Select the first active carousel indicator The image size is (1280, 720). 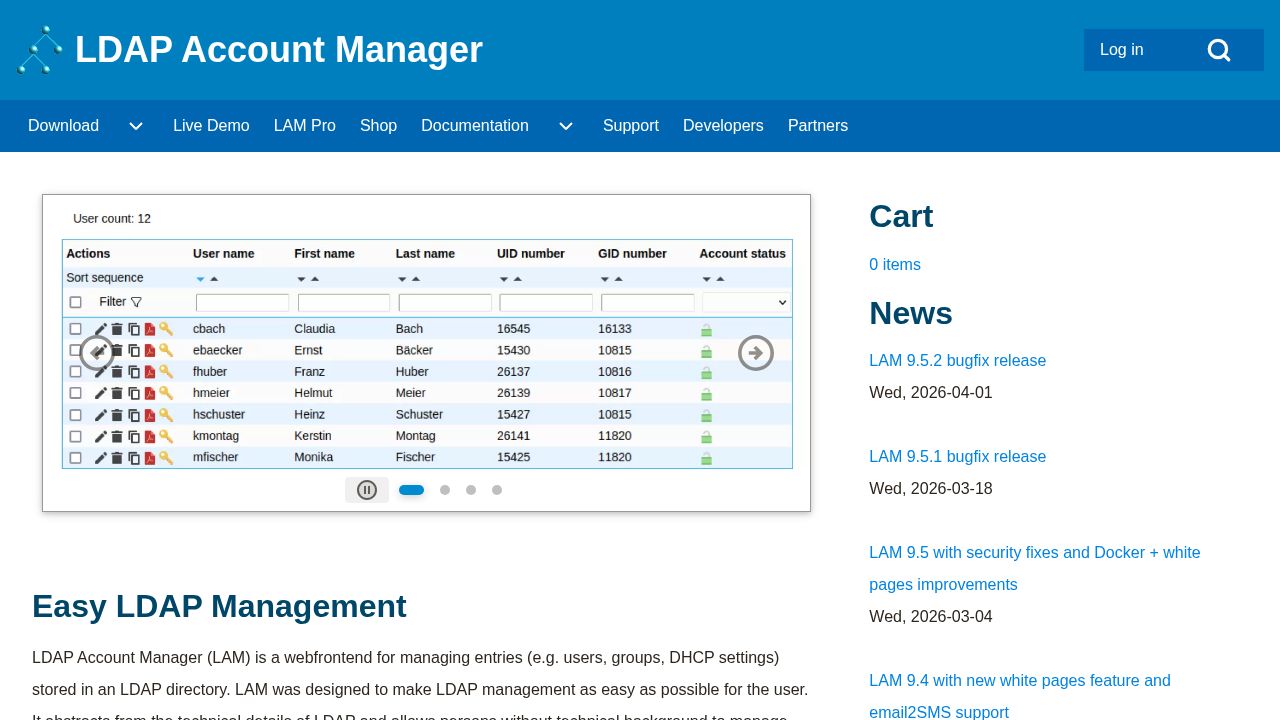coord(412,490)
